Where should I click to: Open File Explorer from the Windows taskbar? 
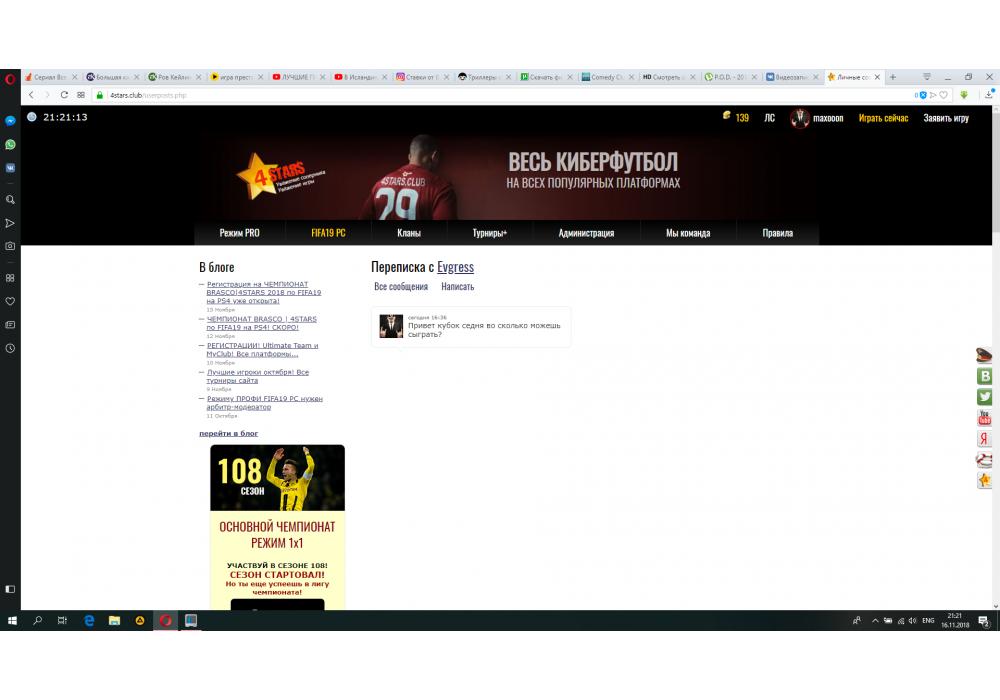tap(114, 621)
